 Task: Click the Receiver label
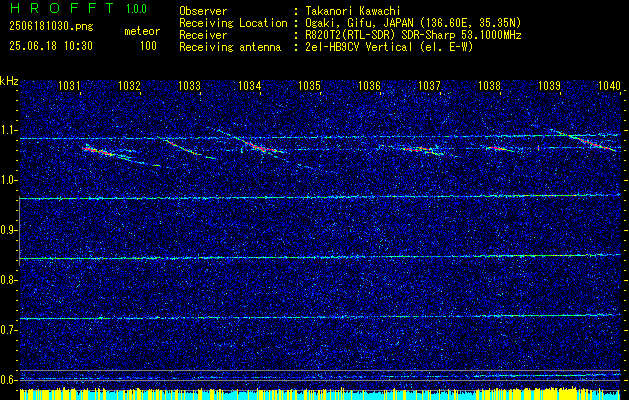203,36
